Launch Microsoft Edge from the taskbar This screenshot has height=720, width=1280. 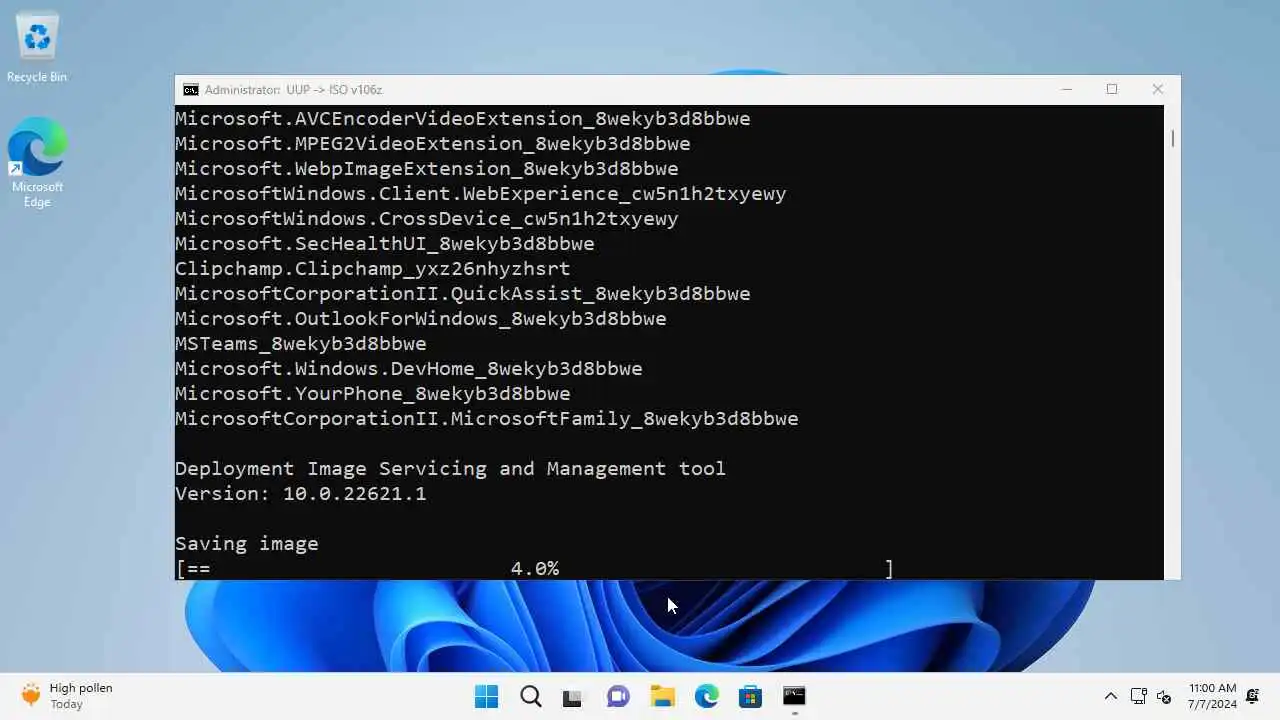pyautogui.click(x=706, y=696)
